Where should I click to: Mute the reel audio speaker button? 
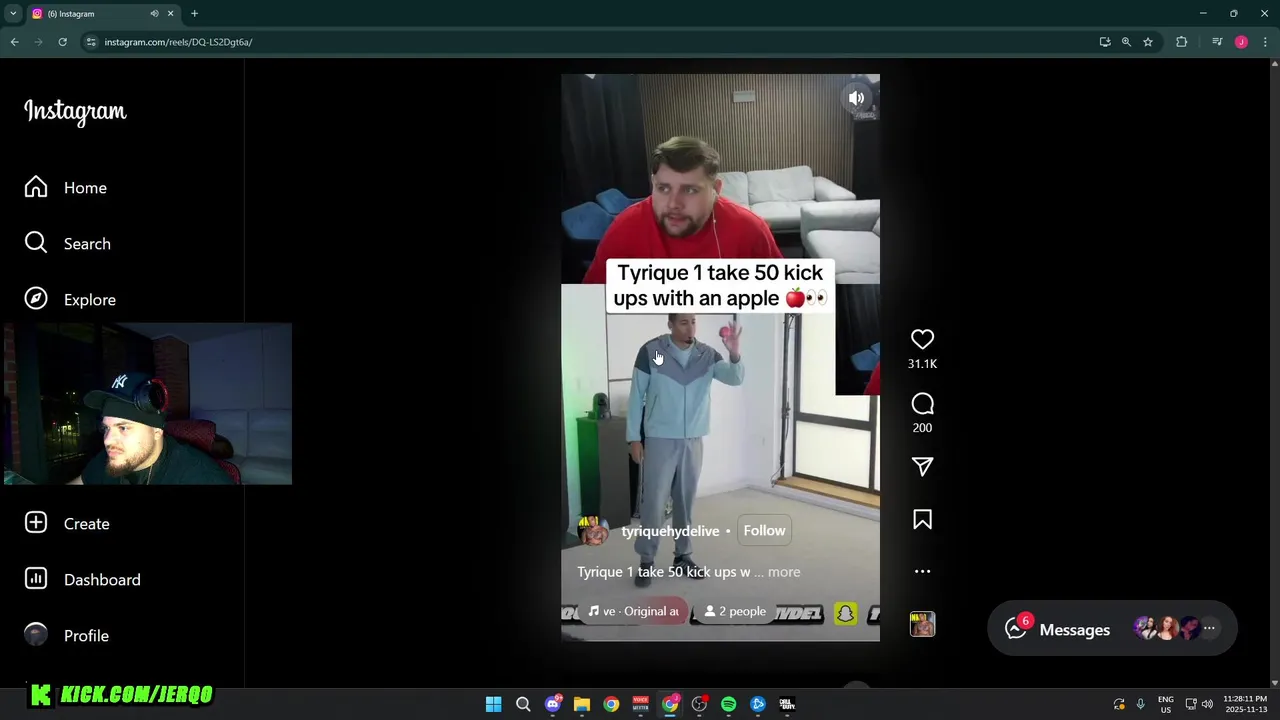tap(856, 98)
